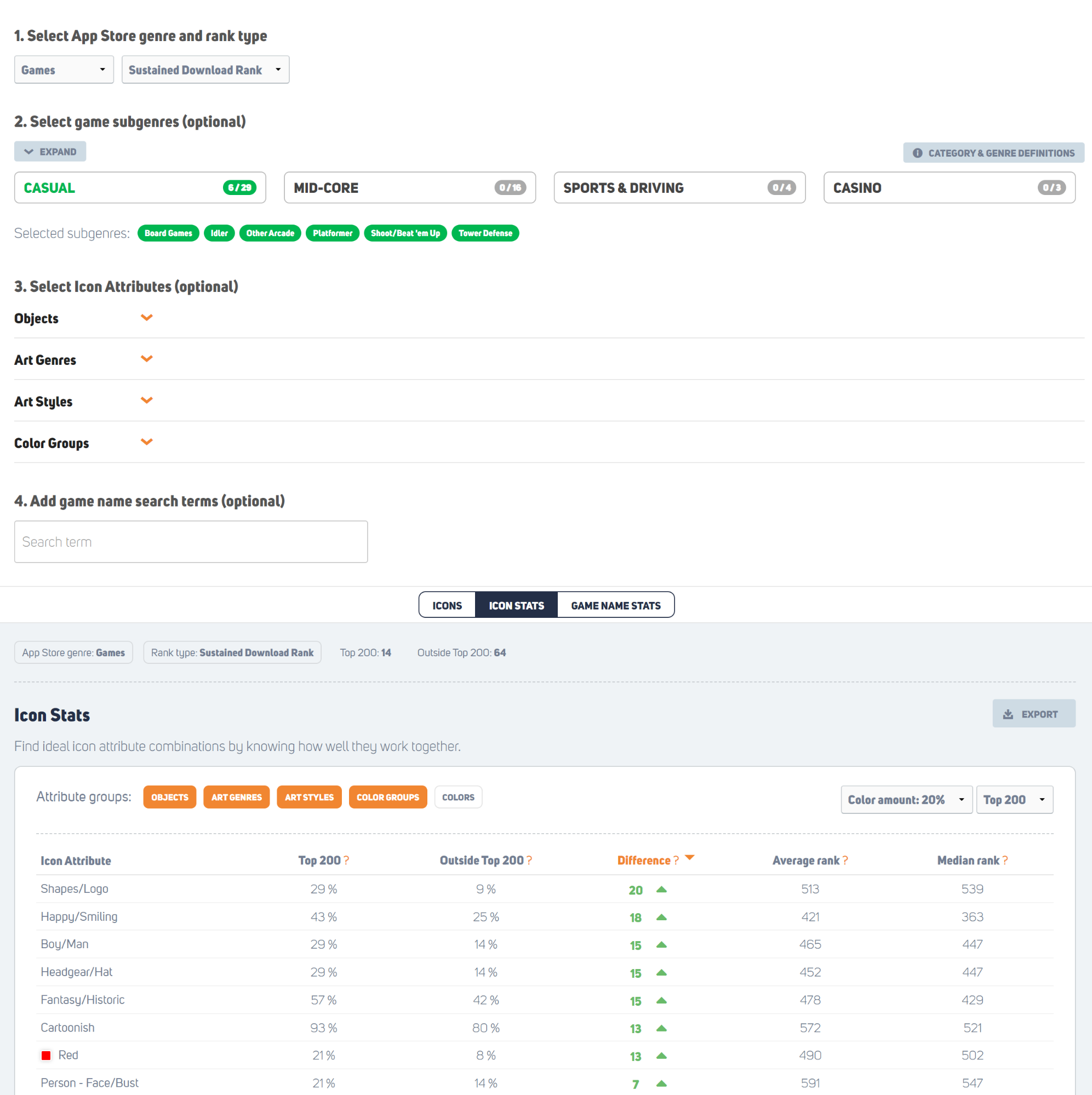1092x1095 pixels.
Task: Click the help icon beside Median rank
Action: point(1005,861)
